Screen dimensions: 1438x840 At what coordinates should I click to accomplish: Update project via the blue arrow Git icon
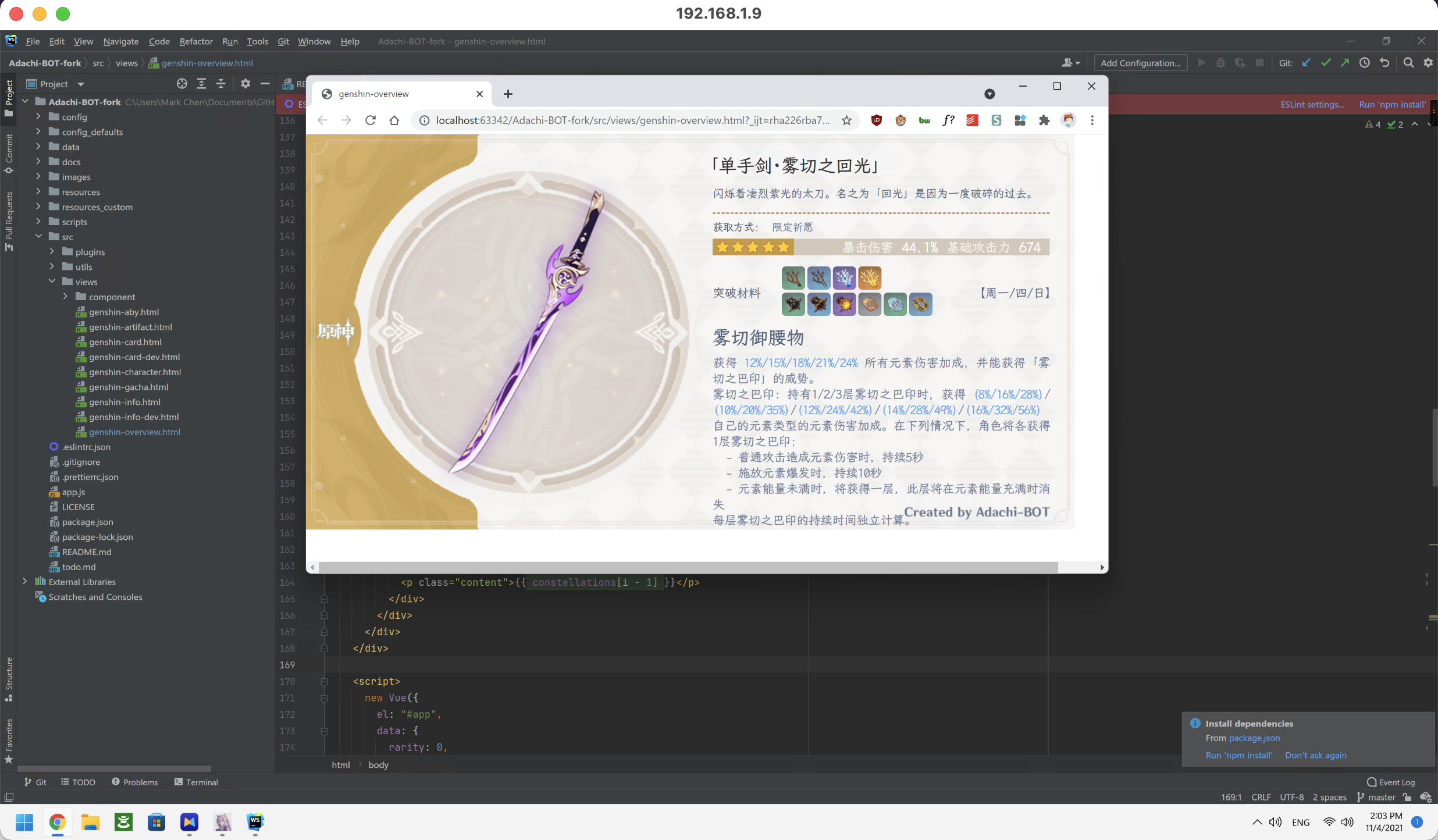pyautogui.click(x=1306, y=62)
